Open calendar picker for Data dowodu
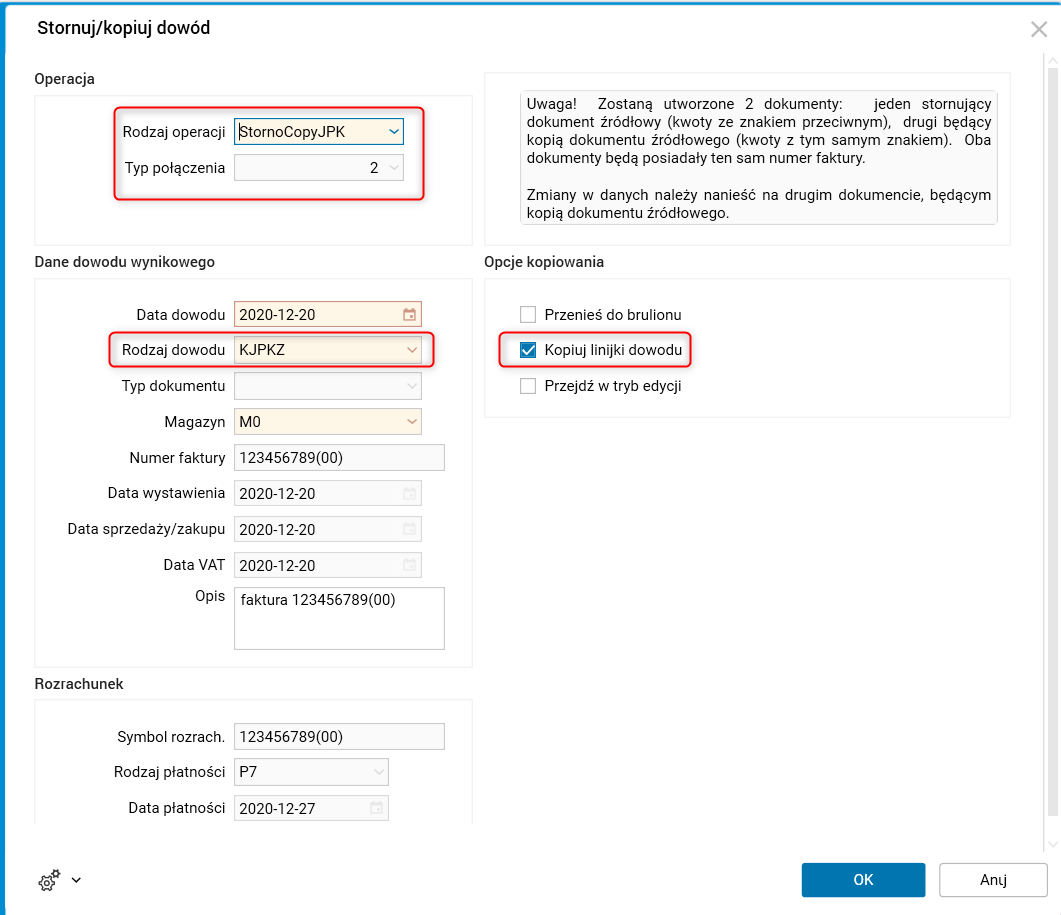Viewport: 1061px width, 915px height. (x=409, y=315)
